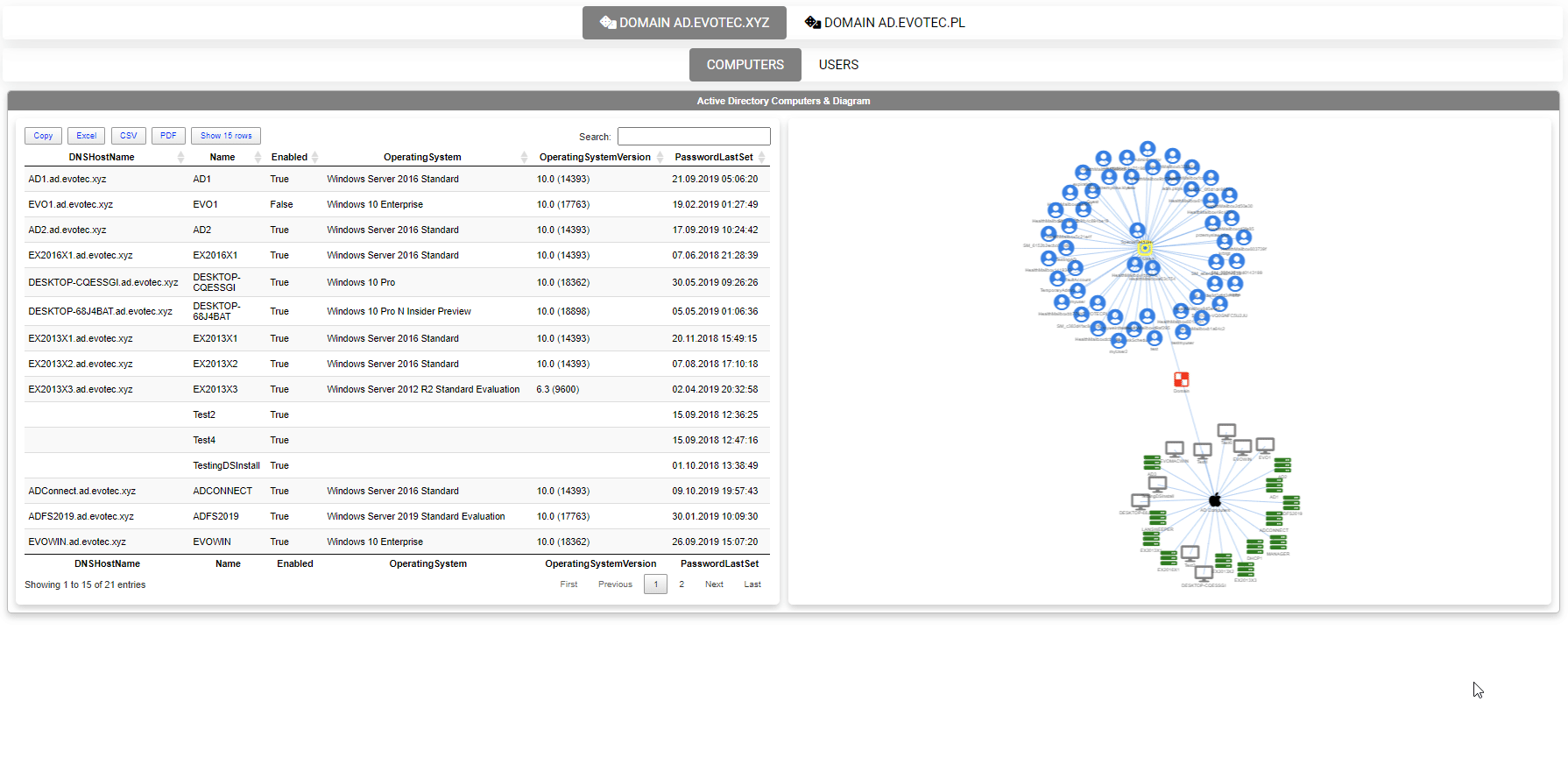This screenshot has width=1568, height=779.
Task: Select the DHCP1 server icon
Action: tap(1254, 547)
